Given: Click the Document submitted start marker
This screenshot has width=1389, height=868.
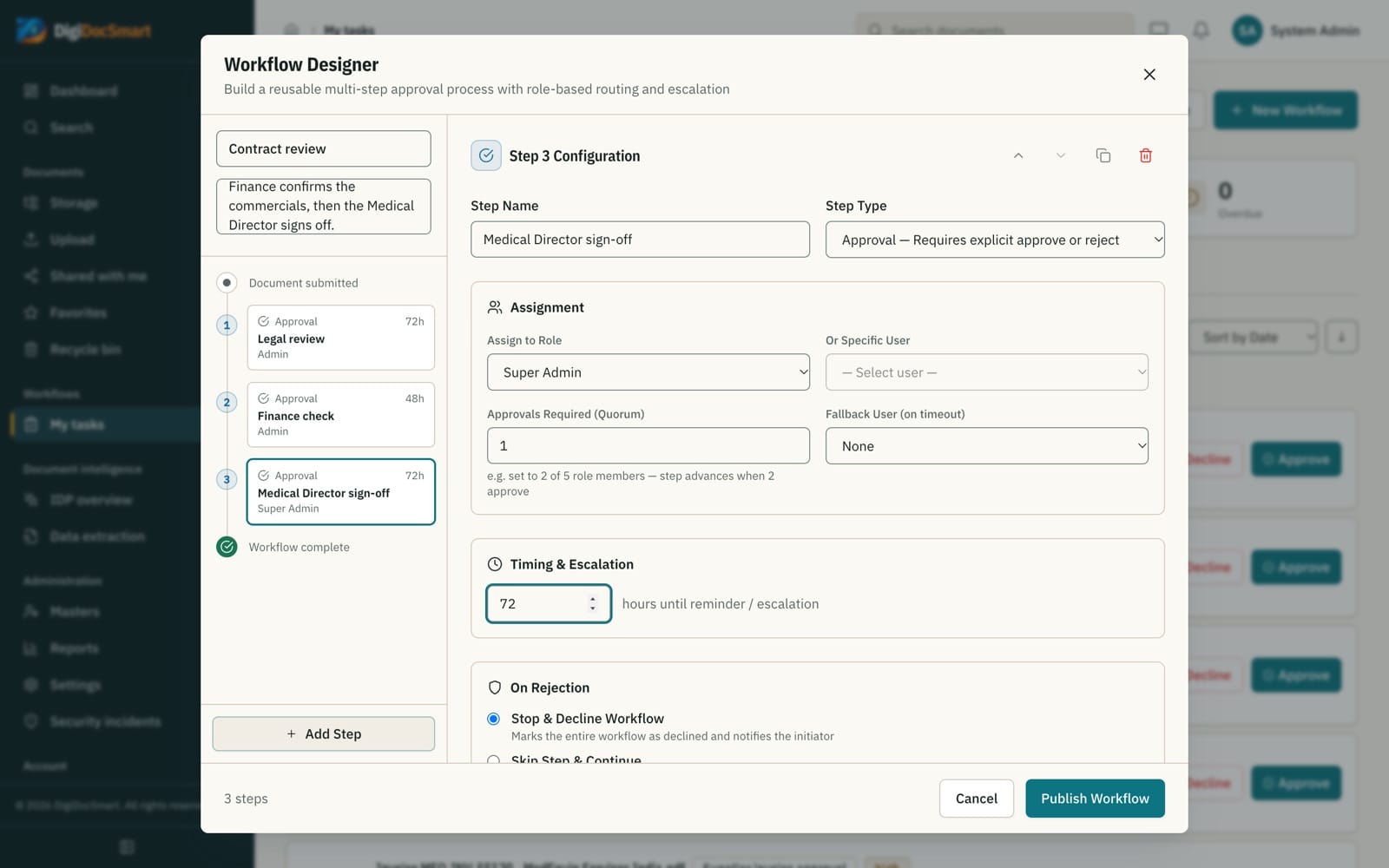Looking at the screenshot, I should (x=227, y=283).
